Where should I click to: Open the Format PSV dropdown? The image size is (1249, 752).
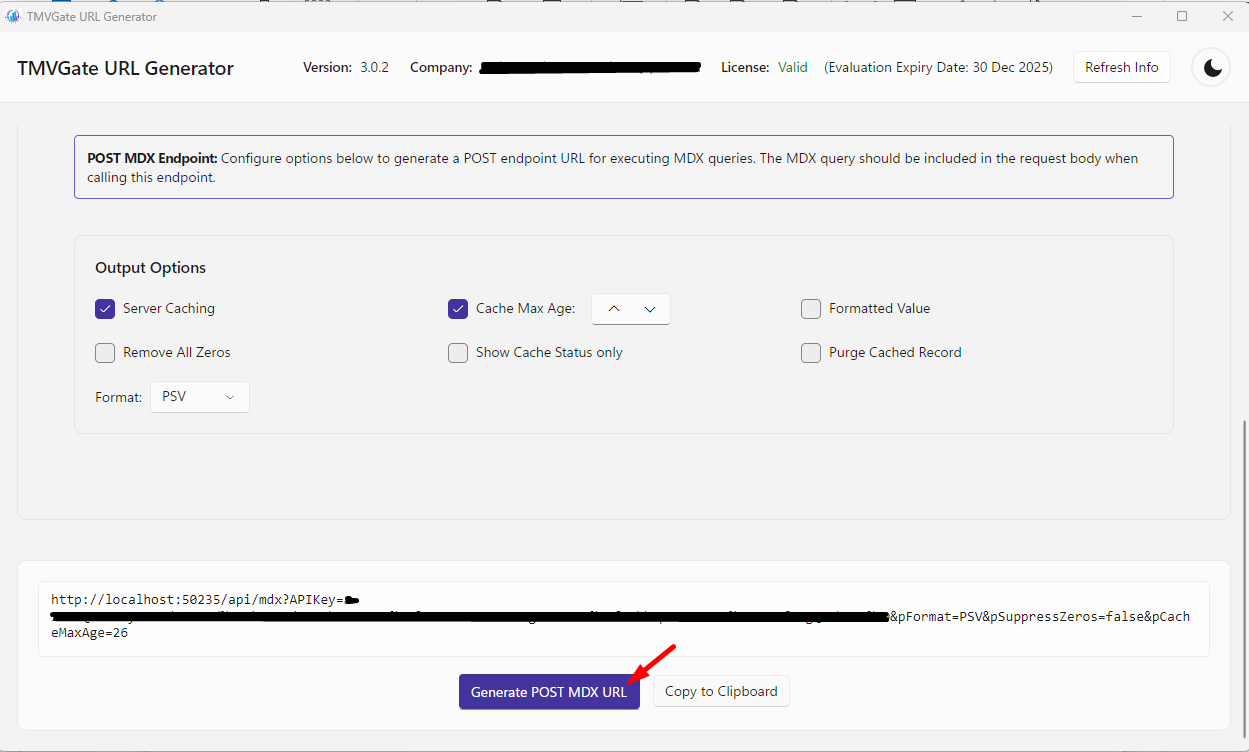coord(200,397)
